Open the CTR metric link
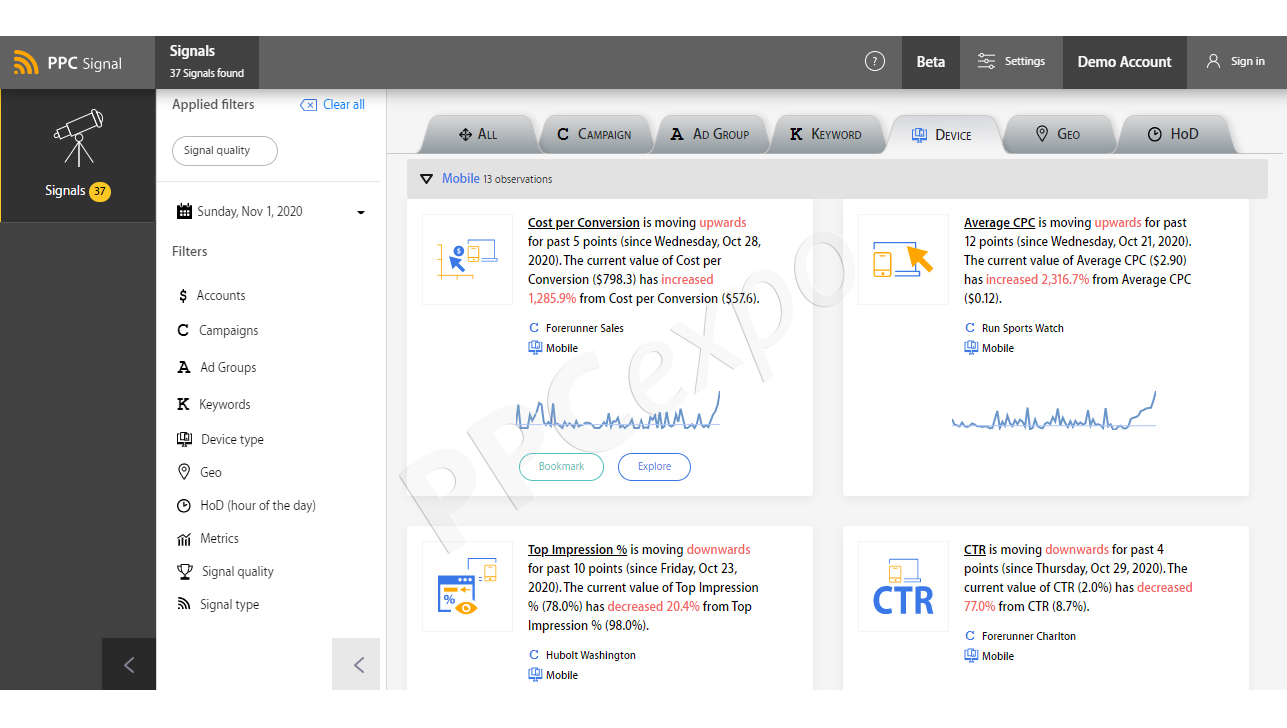Image resolution: width=1287 pixels, height=728 pixels. coord(975,550)
